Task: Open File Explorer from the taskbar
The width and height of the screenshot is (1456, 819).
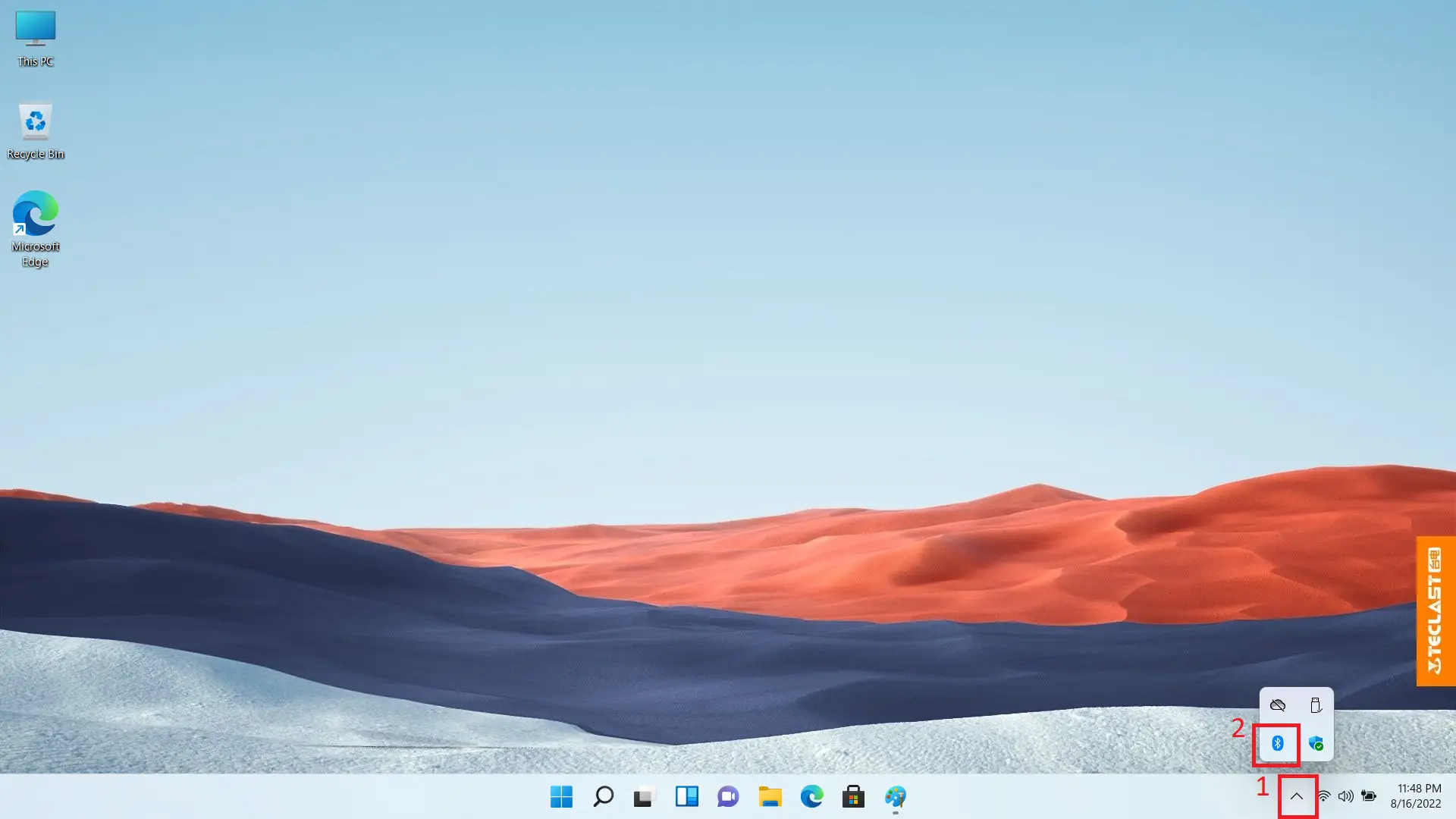Action: click(x=770, y=797)
